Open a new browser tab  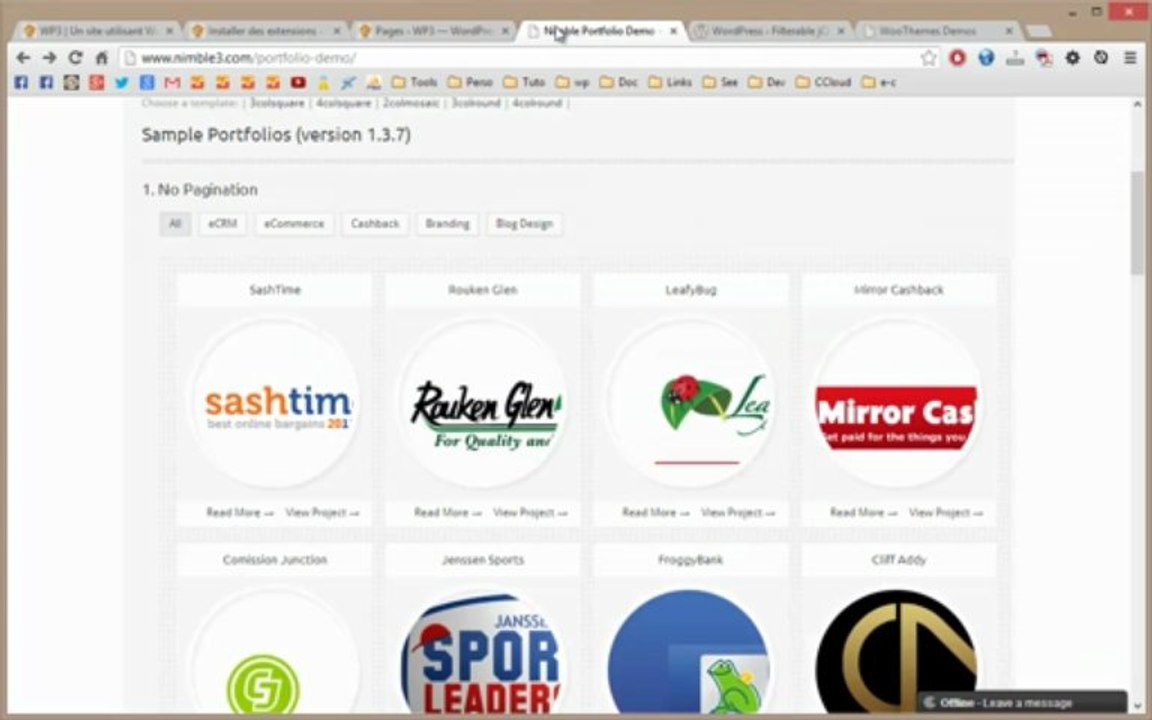(x=1037, y=32)
